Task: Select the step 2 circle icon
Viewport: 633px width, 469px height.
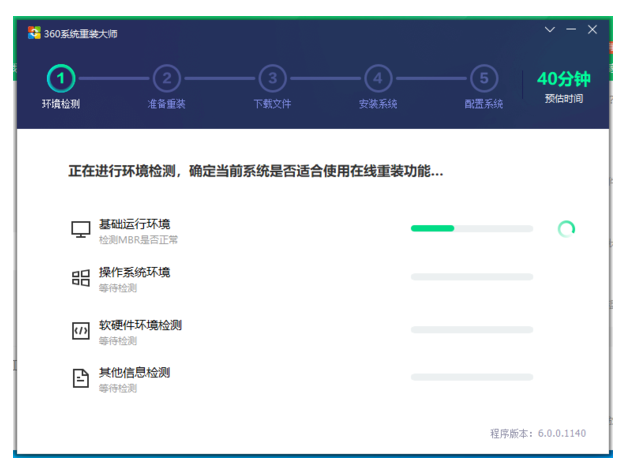Action: (167, 77)
